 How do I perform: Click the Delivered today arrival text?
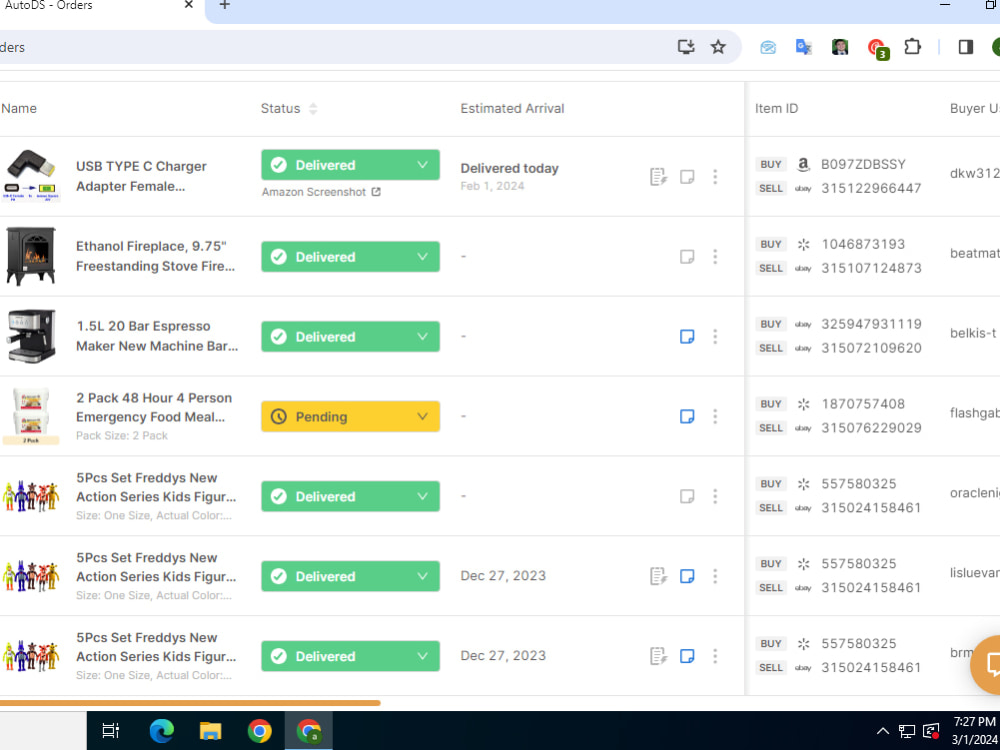pos(510,168)
